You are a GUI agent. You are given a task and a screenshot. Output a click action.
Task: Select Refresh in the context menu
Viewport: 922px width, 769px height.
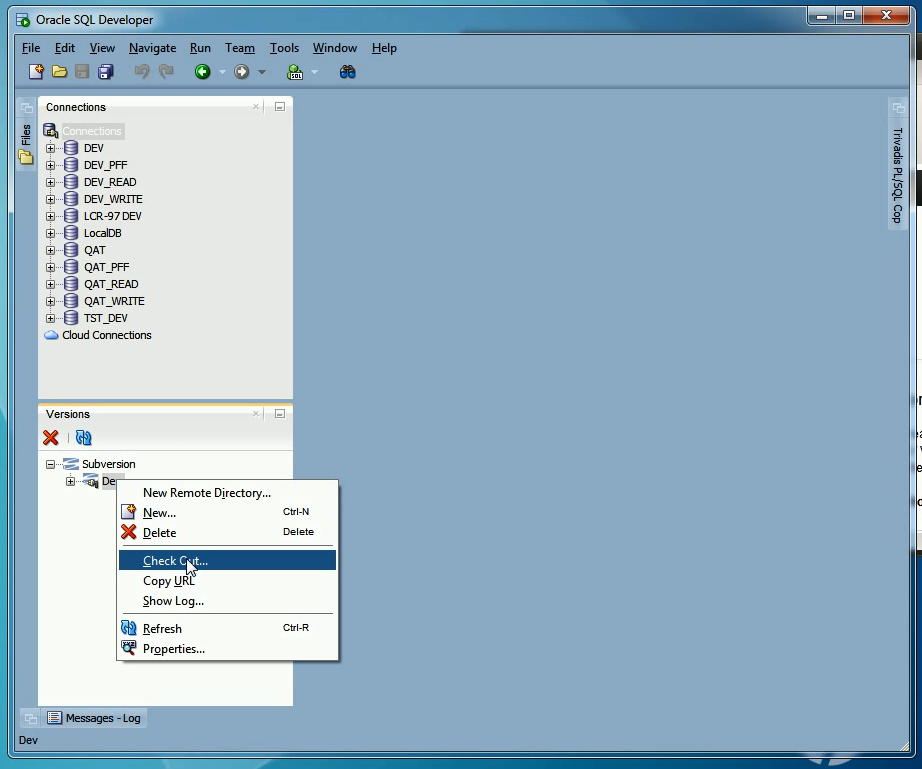227,628
